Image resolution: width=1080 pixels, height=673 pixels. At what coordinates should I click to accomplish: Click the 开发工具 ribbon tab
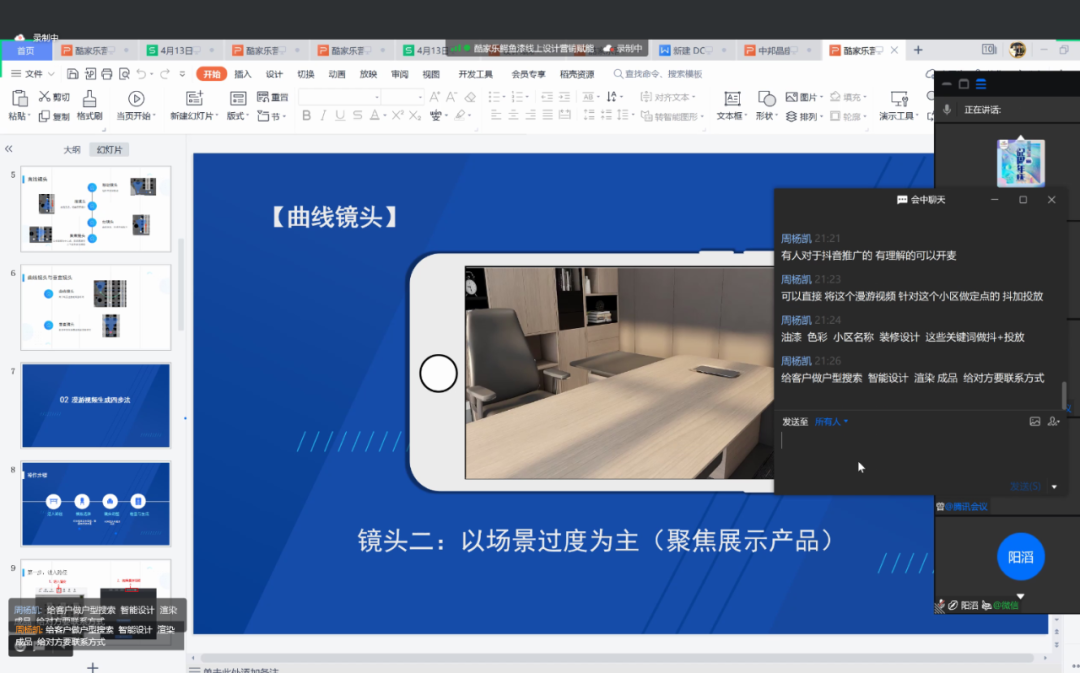pos(476,74)
